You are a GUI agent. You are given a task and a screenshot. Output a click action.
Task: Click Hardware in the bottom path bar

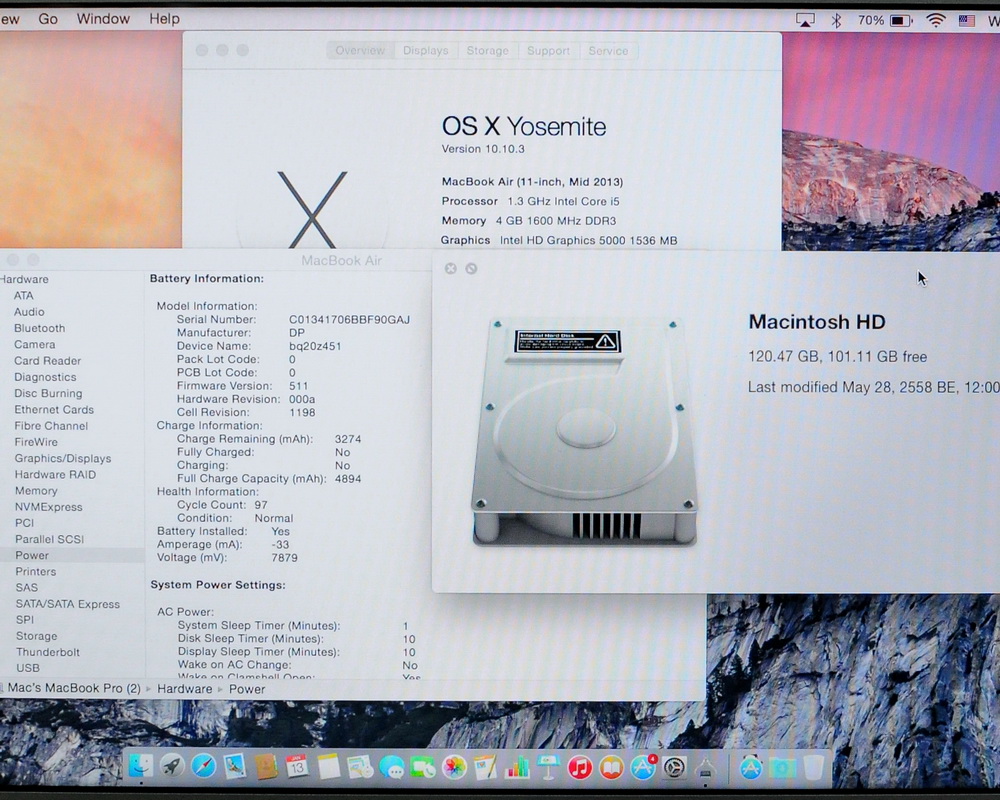click(184, 689)
